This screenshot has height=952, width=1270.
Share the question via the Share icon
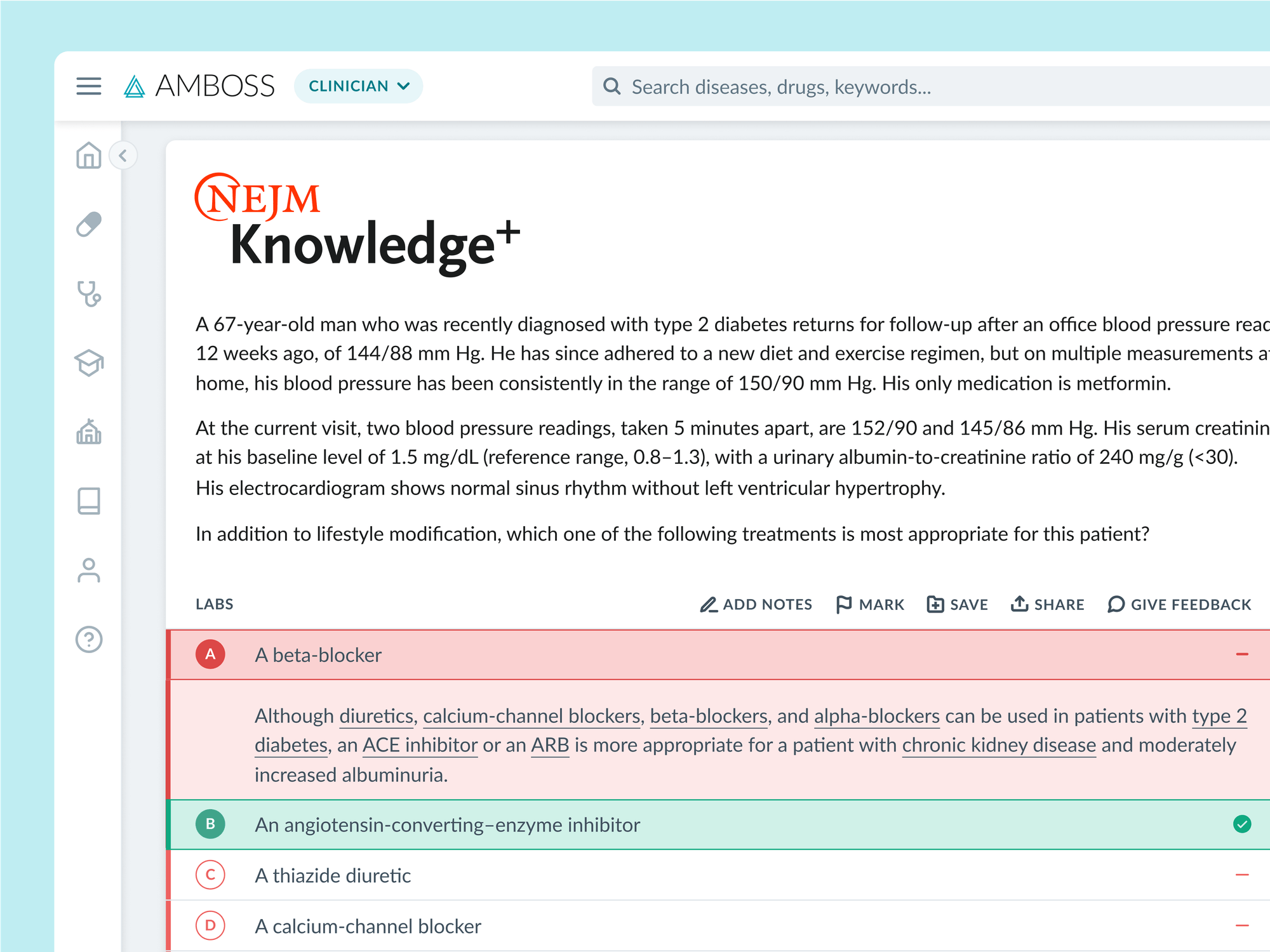(x=1046, y=604)
